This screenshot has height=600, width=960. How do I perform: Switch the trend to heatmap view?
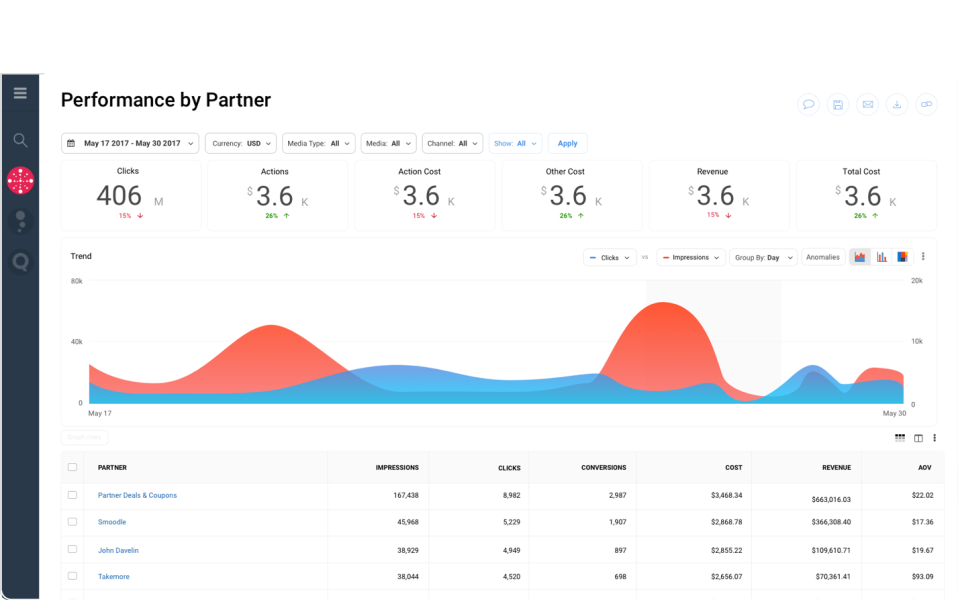tap(903, 257)
